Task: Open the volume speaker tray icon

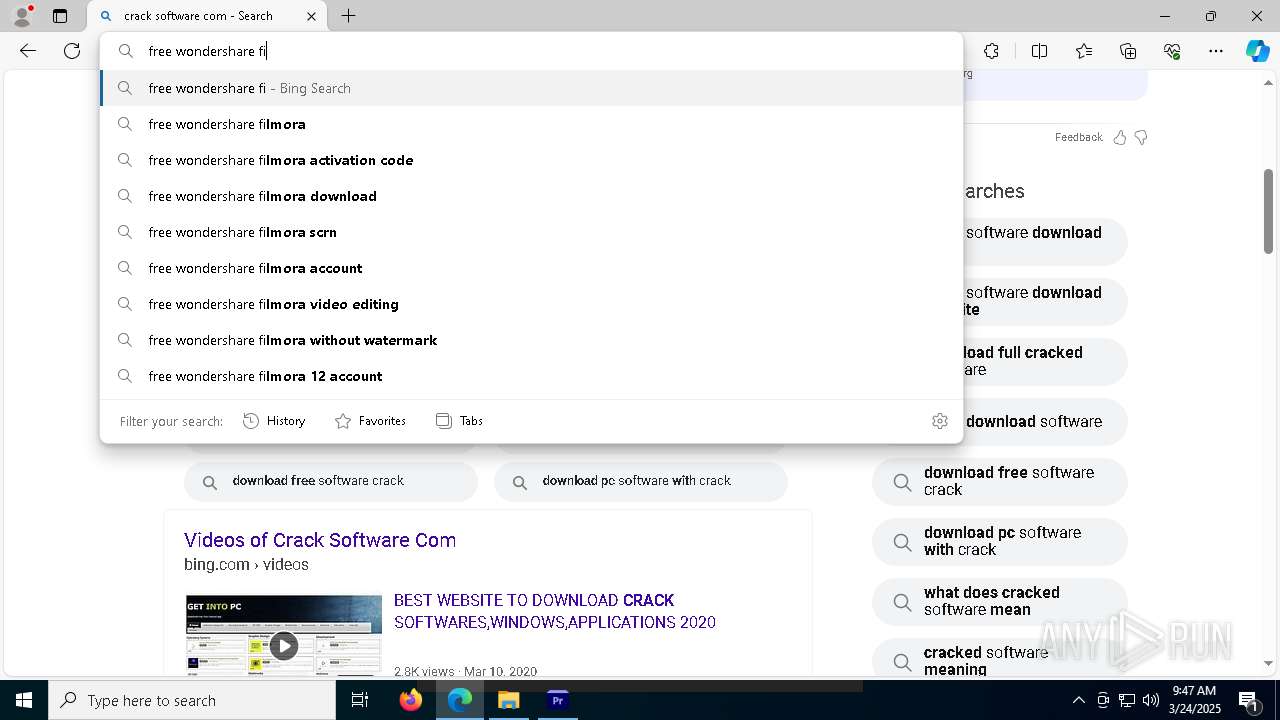Action: pyautogui.click(x=1151, y=700)
